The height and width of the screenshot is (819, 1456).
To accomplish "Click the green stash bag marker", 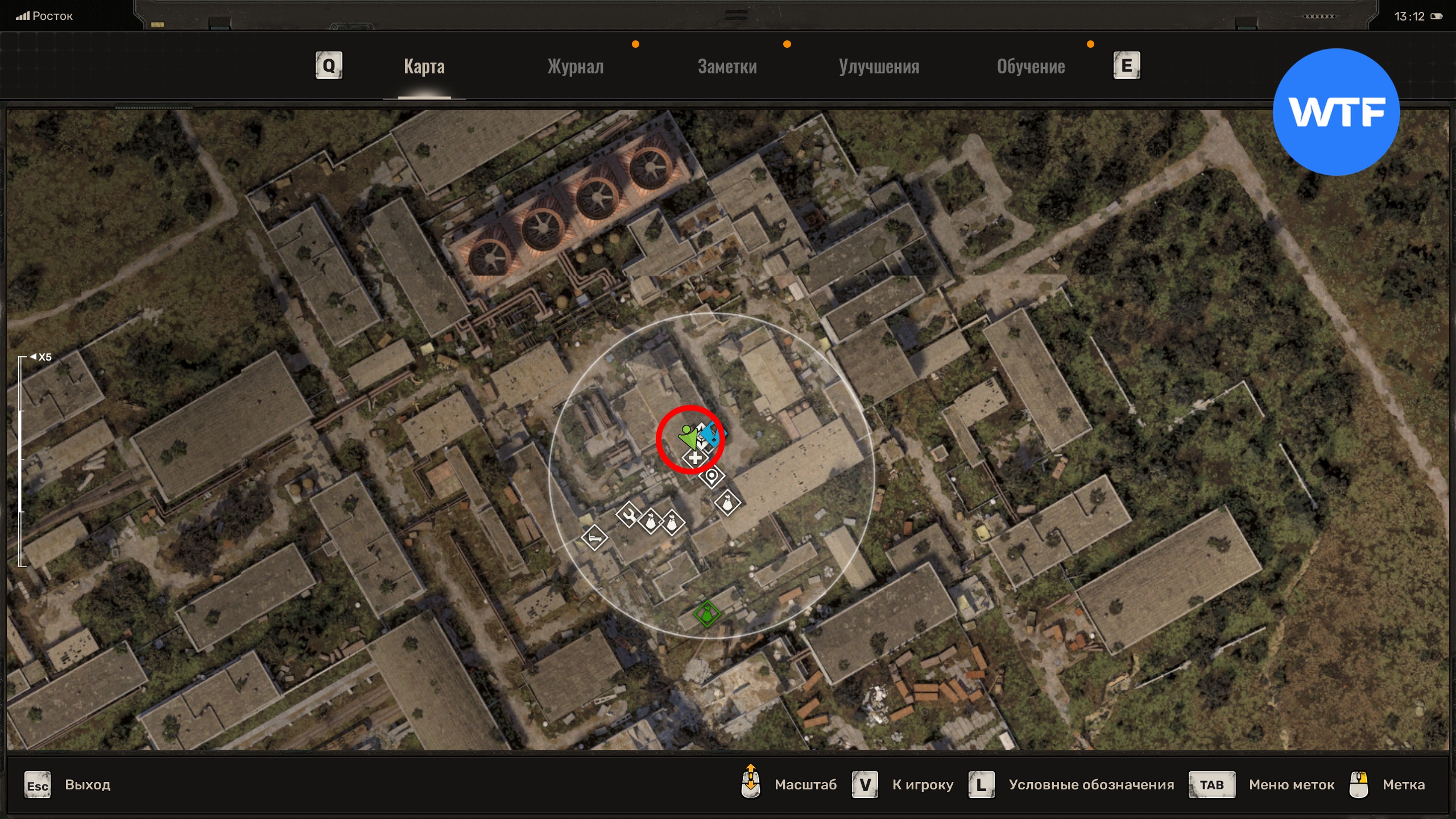I will (x=707, y=614).
